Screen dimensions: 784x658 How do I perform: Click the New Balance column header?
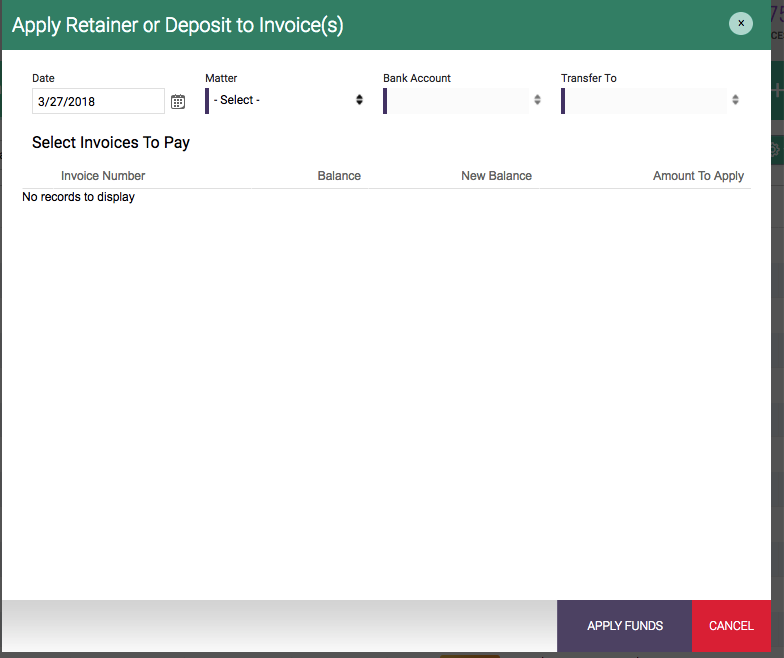496,176
